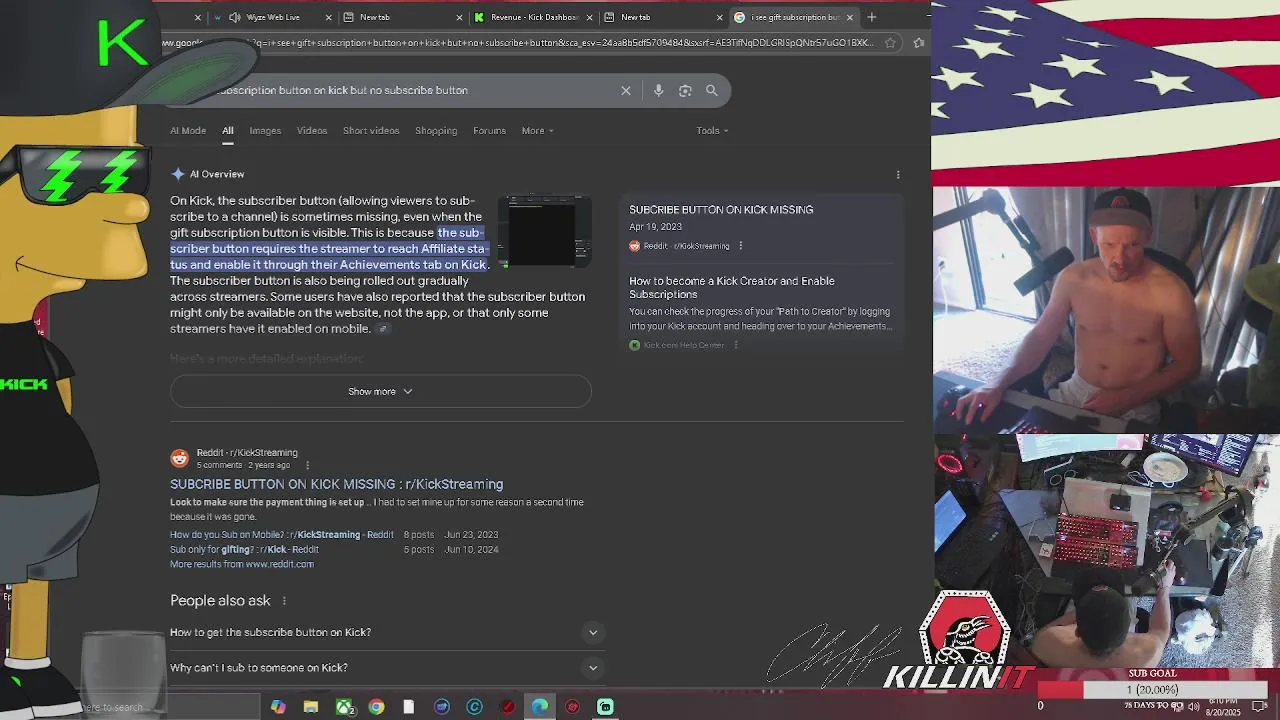Screen dimensions: 1280x720
Task: Open a new browser tab
Action: pyautogui.click(x=872, y=17)
